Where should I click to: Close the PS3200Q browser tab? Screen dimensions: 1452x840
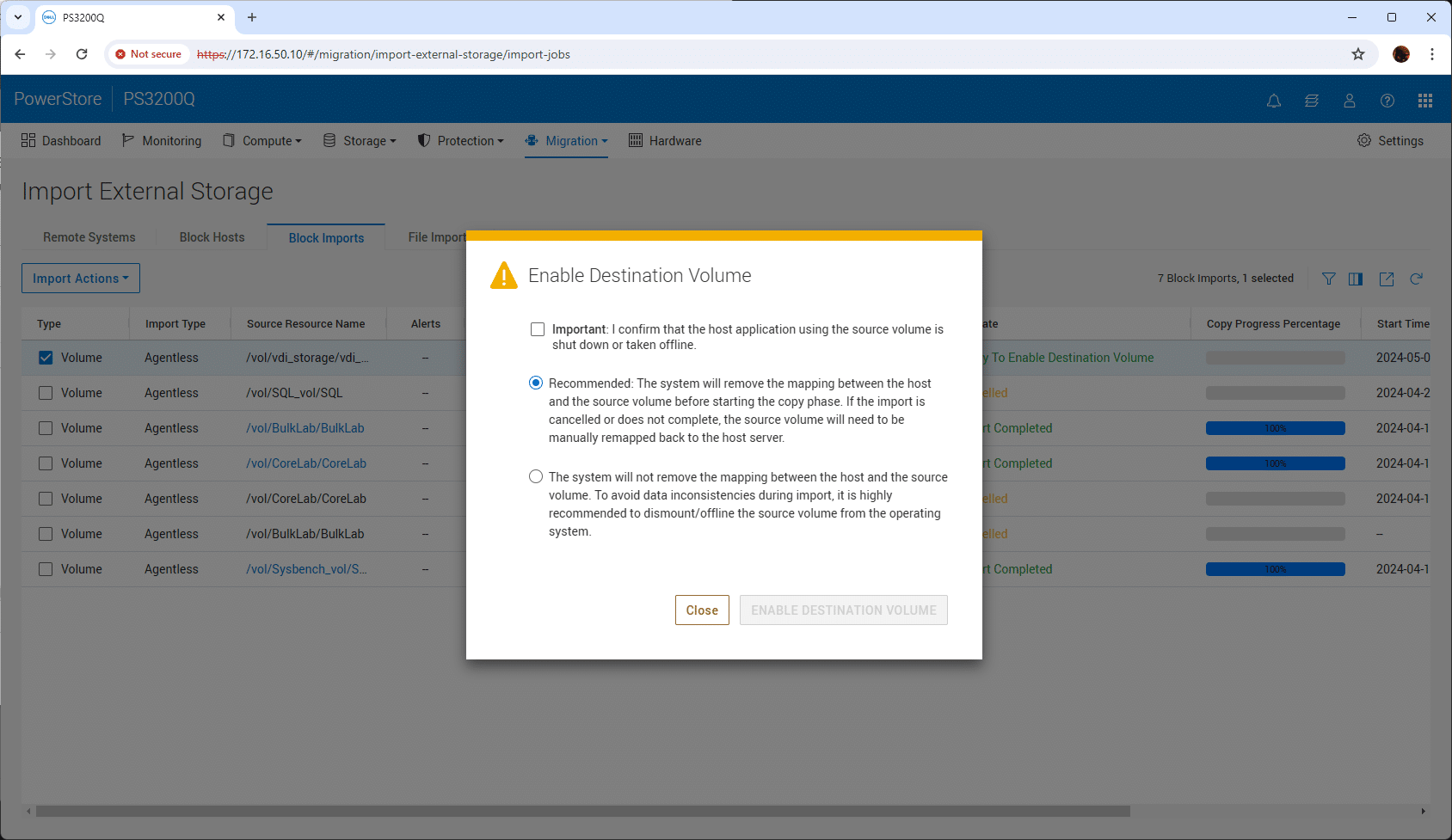tap(221, 17)
